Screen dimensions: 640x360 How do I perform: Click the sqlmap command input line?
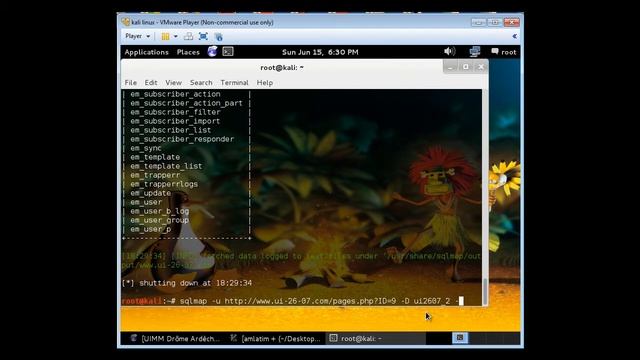coord(293,301)
